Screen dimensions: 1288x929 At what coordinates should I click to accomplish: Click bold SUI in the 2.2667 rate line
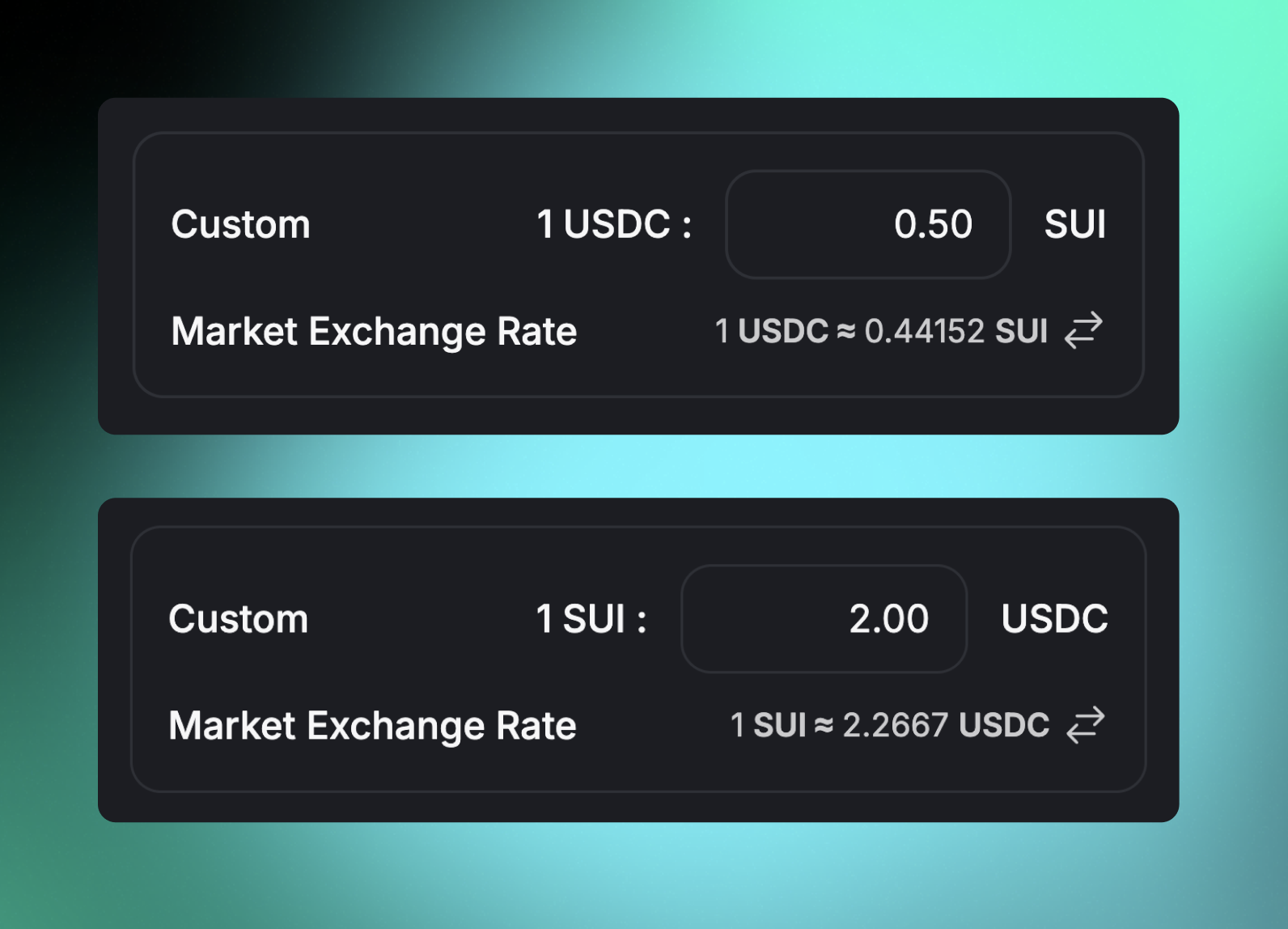(x=780, y=725)
